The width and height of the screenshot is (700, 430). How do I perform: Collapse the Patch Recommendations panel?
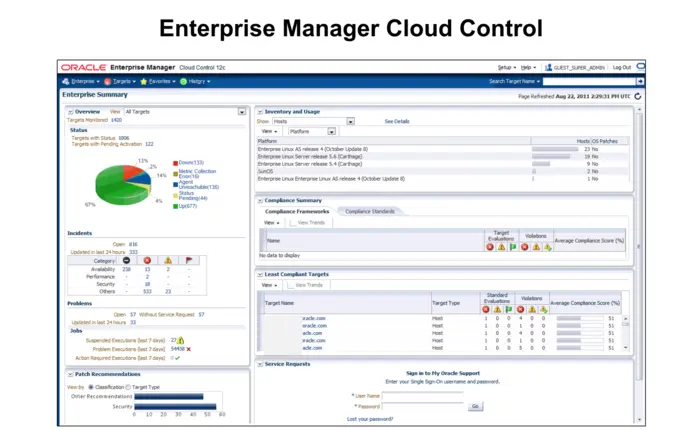[71, 374]
